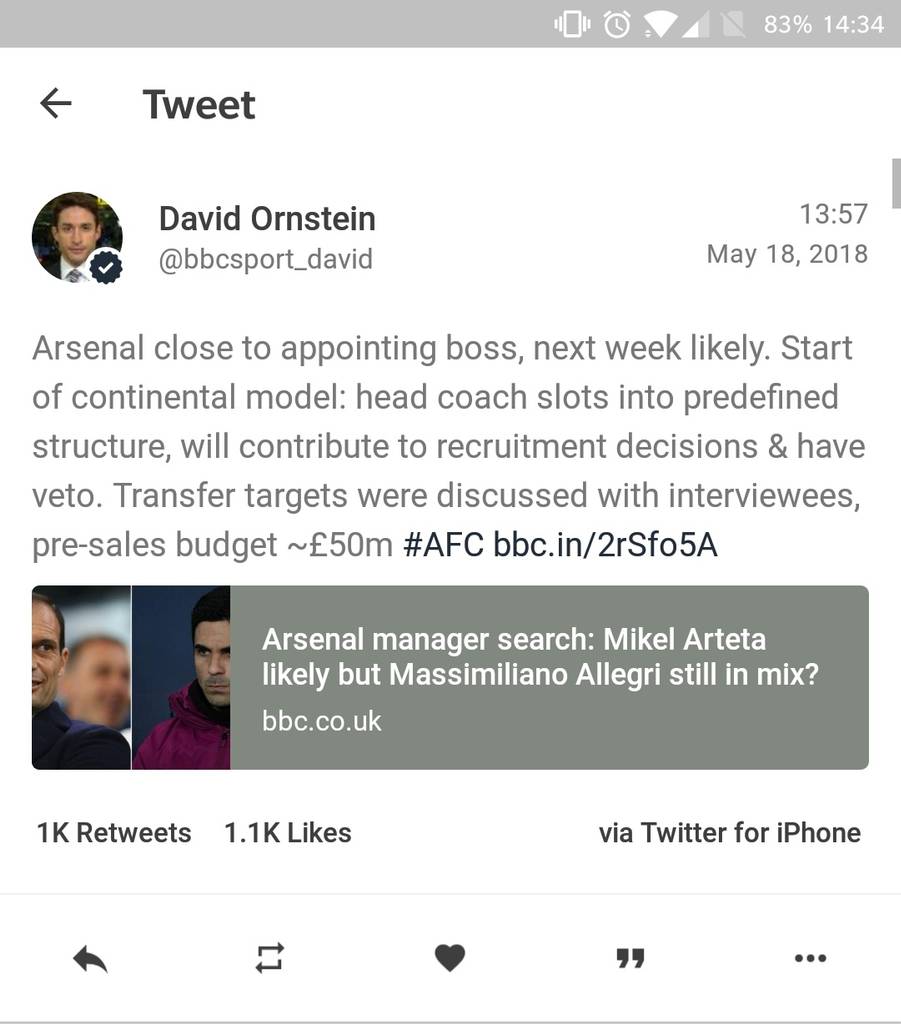Viewport: 901px width, 1024px height.
Task: Tap the verified badge on the avatar
Action: [105, 268]
